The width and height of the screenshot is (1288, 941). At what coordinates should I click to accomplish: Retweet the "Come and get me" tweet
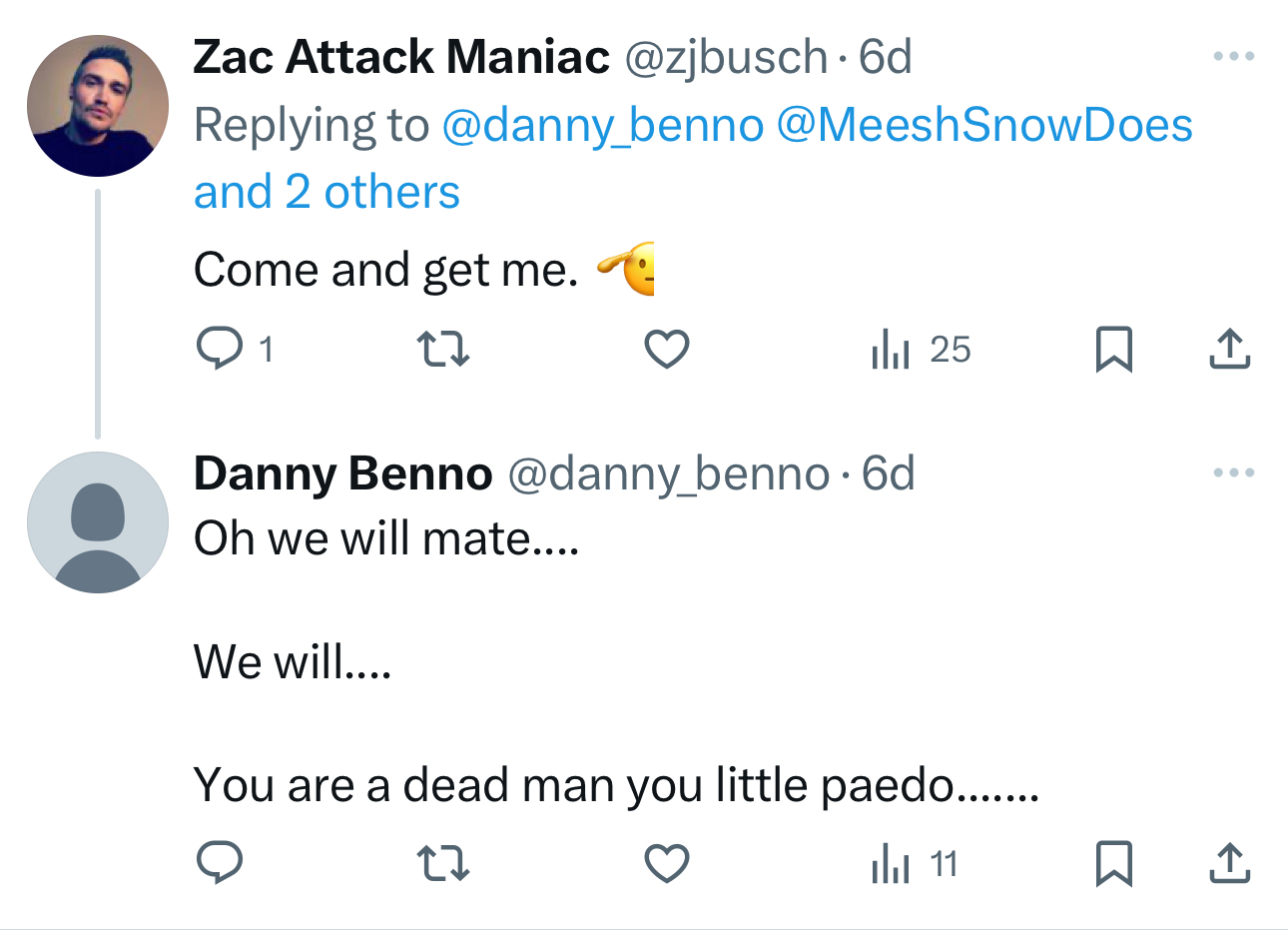(x=442, y=350)
